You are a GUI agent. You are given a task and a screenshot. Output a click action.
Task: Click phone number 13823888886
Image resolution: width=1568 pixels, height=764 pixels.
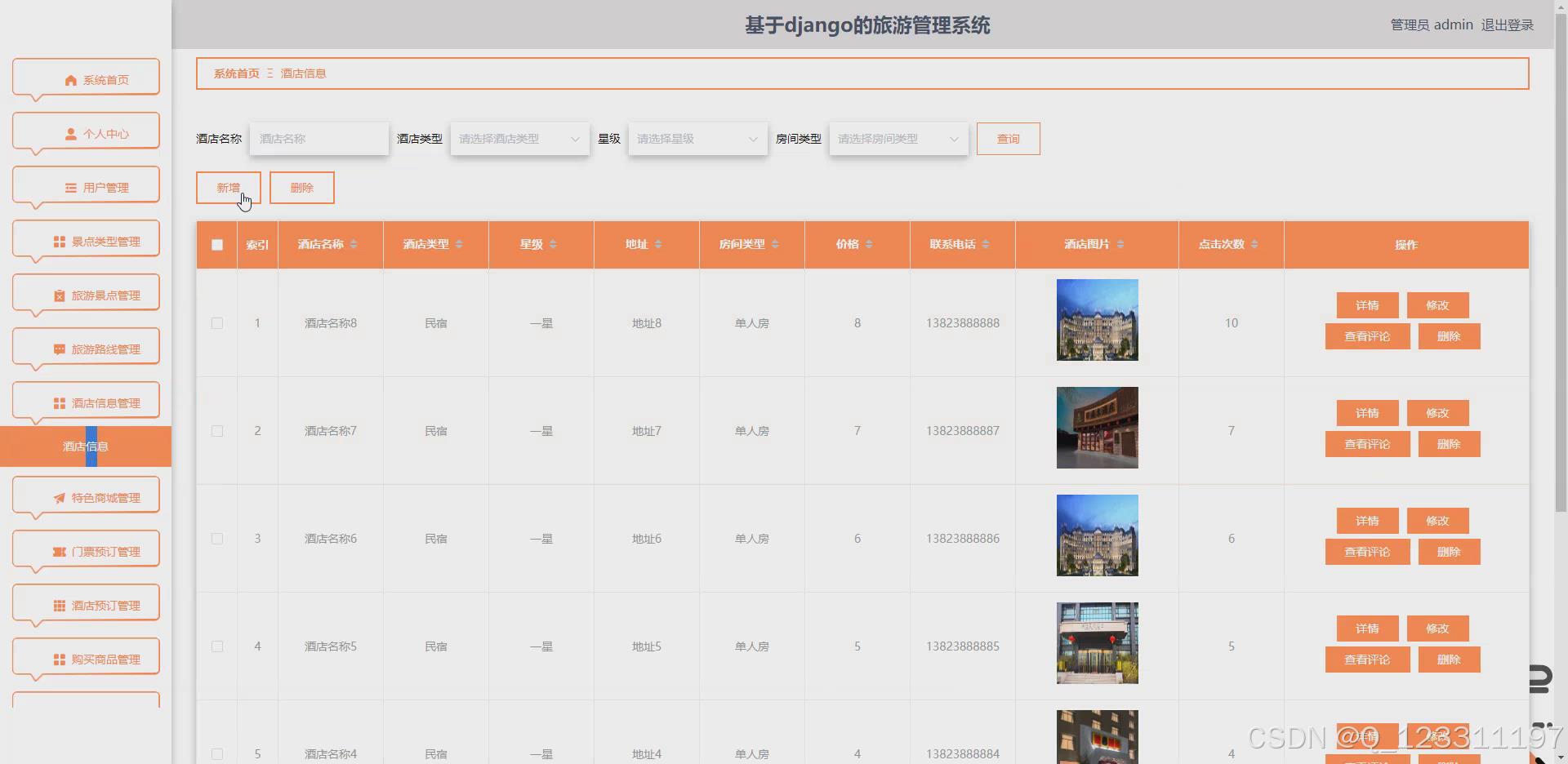coord(963,539)
